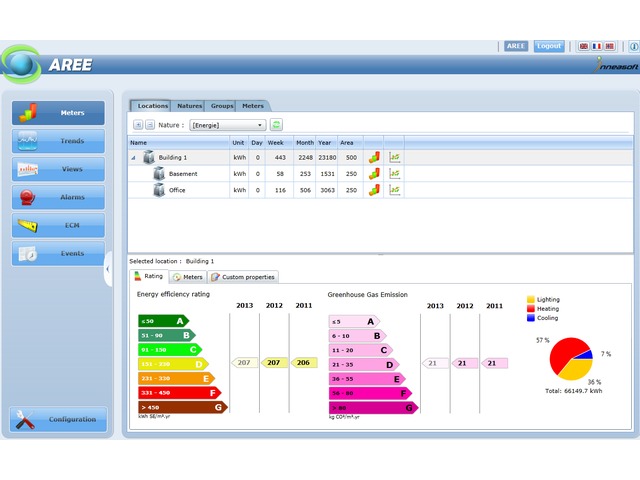This screenshot has height=480, width=640.
Task: Click the green refresh icon beside Nature
Action: pyautogui.click(x=276, y=125)
